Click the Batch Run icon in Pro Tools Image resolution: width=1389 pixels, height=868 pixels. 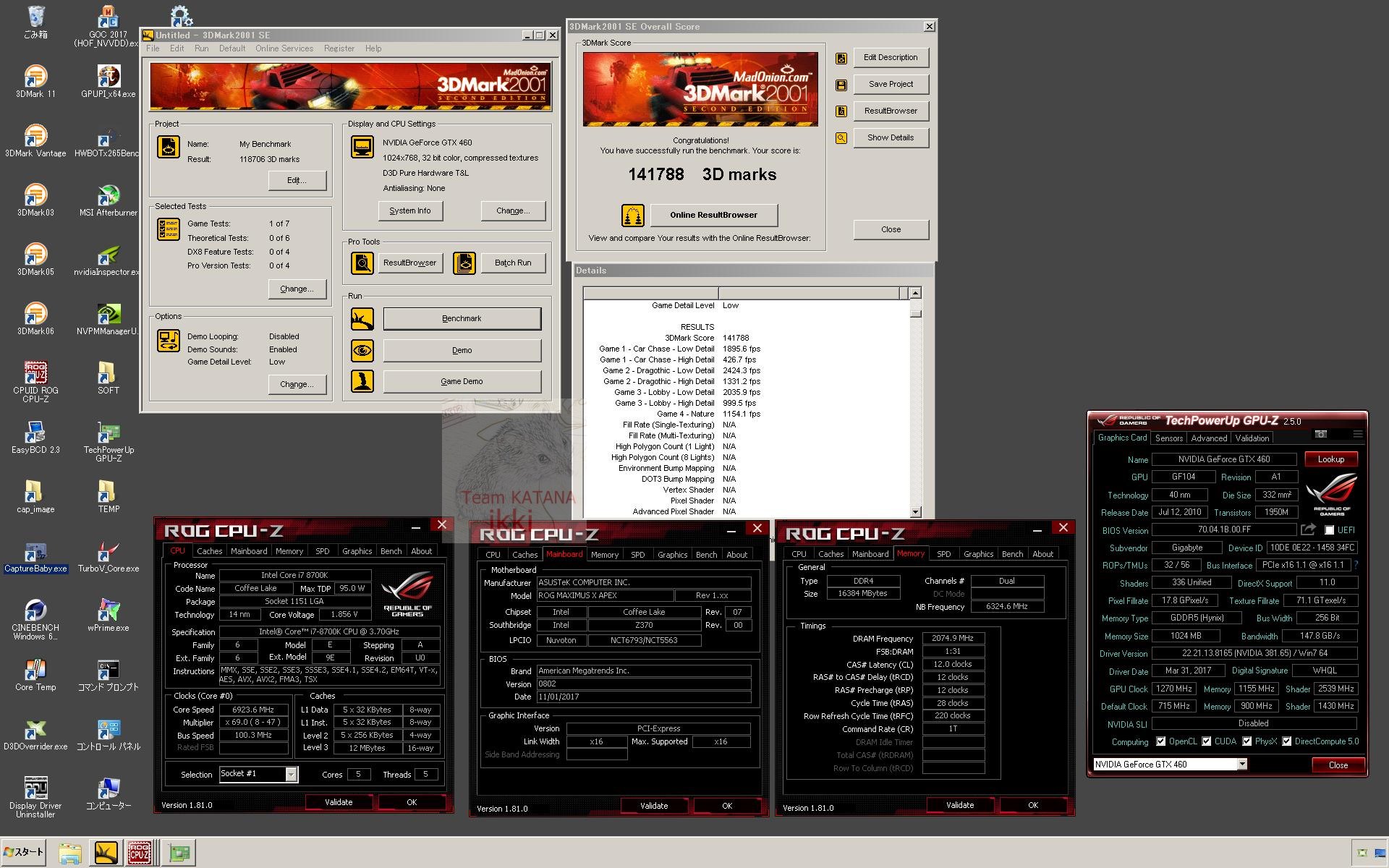point(464,263)
